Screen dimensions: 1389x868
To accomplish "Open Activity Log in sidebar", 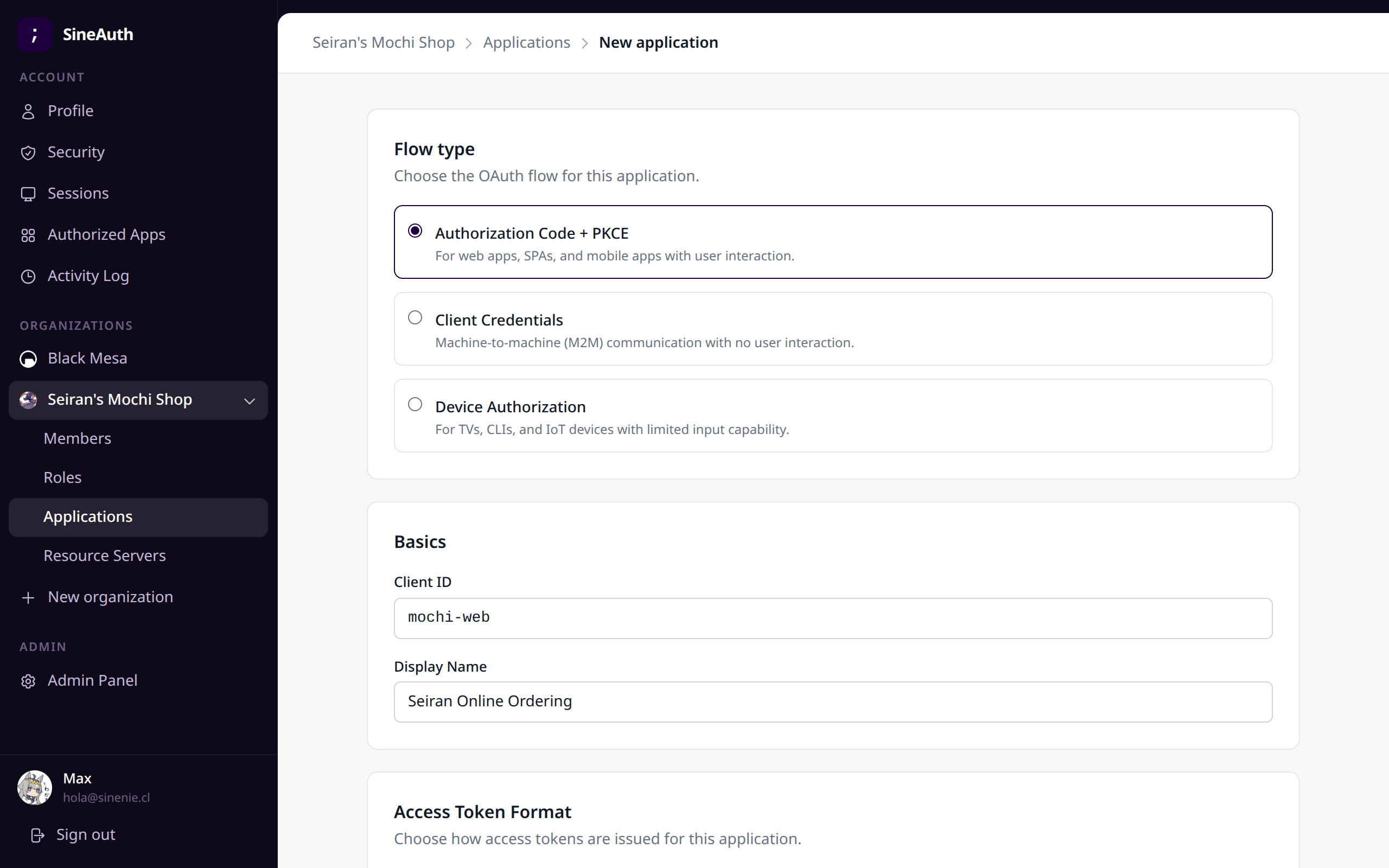I will click(x=138, y=276).
